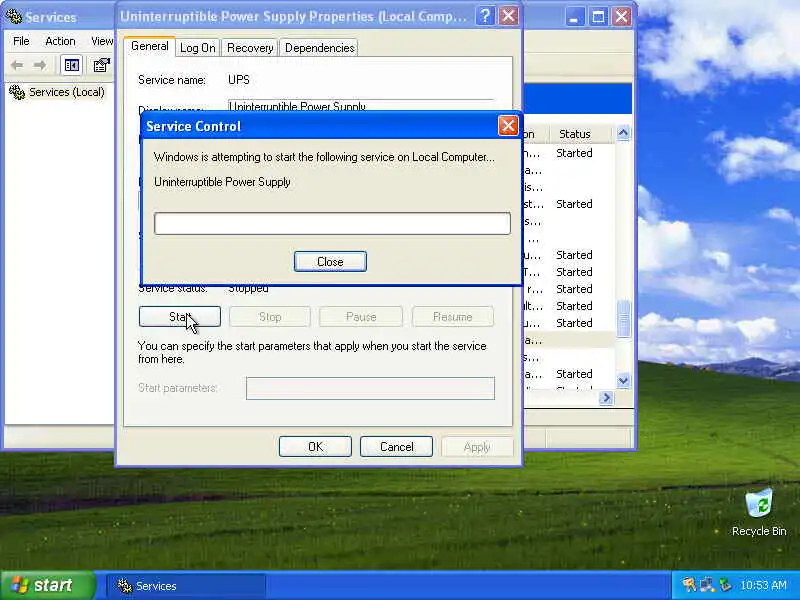This screenshot has width=800, height=600.
Task: Click the greyed-out Apply button
Action: [x=477, y=447]
